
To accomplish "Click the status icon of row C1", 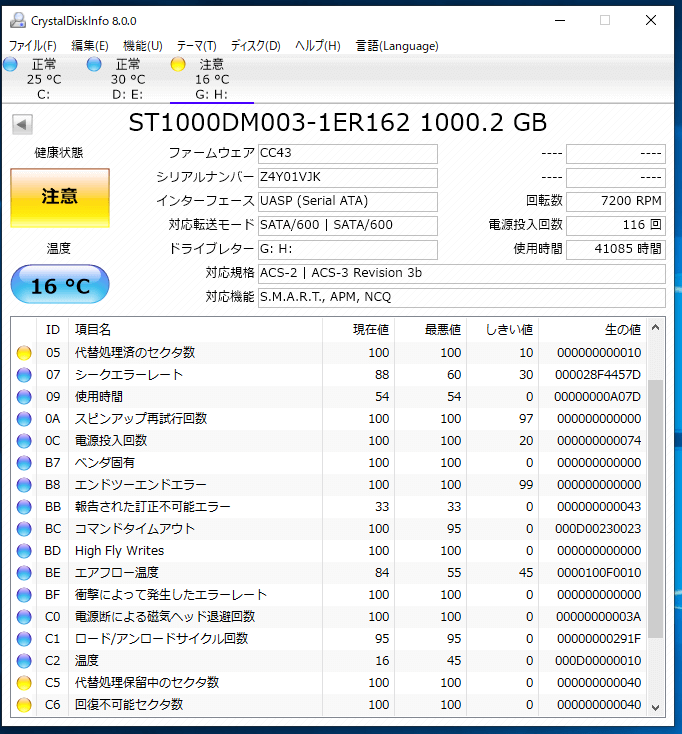I will [x=24, y=639].
